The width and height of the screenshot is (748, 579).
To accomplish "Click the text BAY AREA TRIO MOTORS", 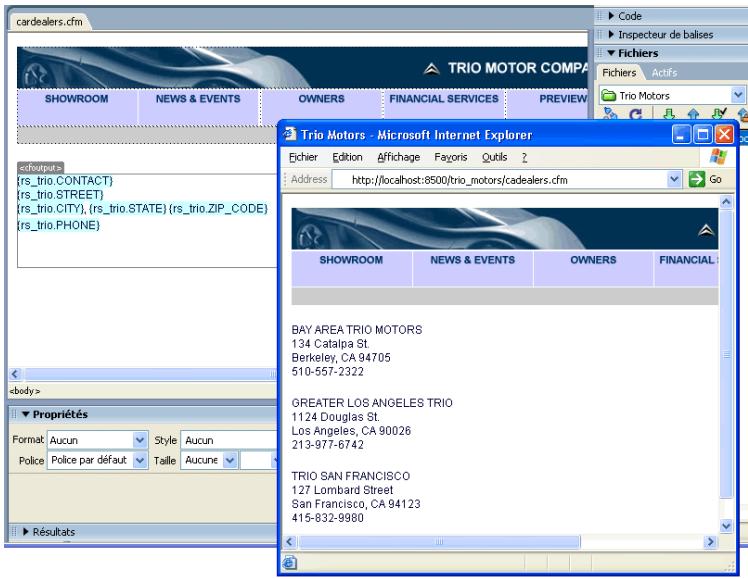I will 357,330.
